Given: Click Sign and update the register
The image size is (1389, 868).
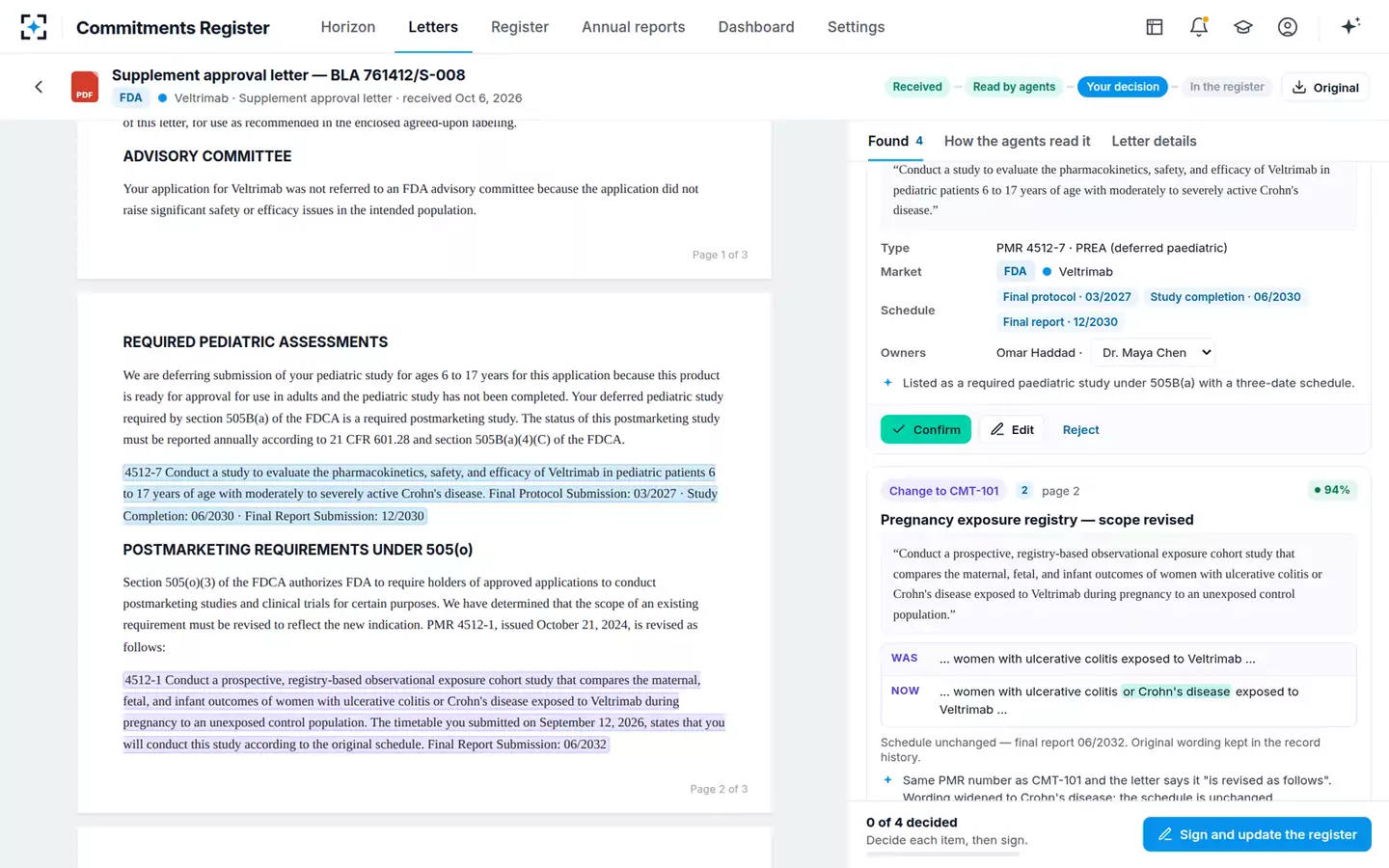Looking at the screenshot, I should tap(1257, 834).
